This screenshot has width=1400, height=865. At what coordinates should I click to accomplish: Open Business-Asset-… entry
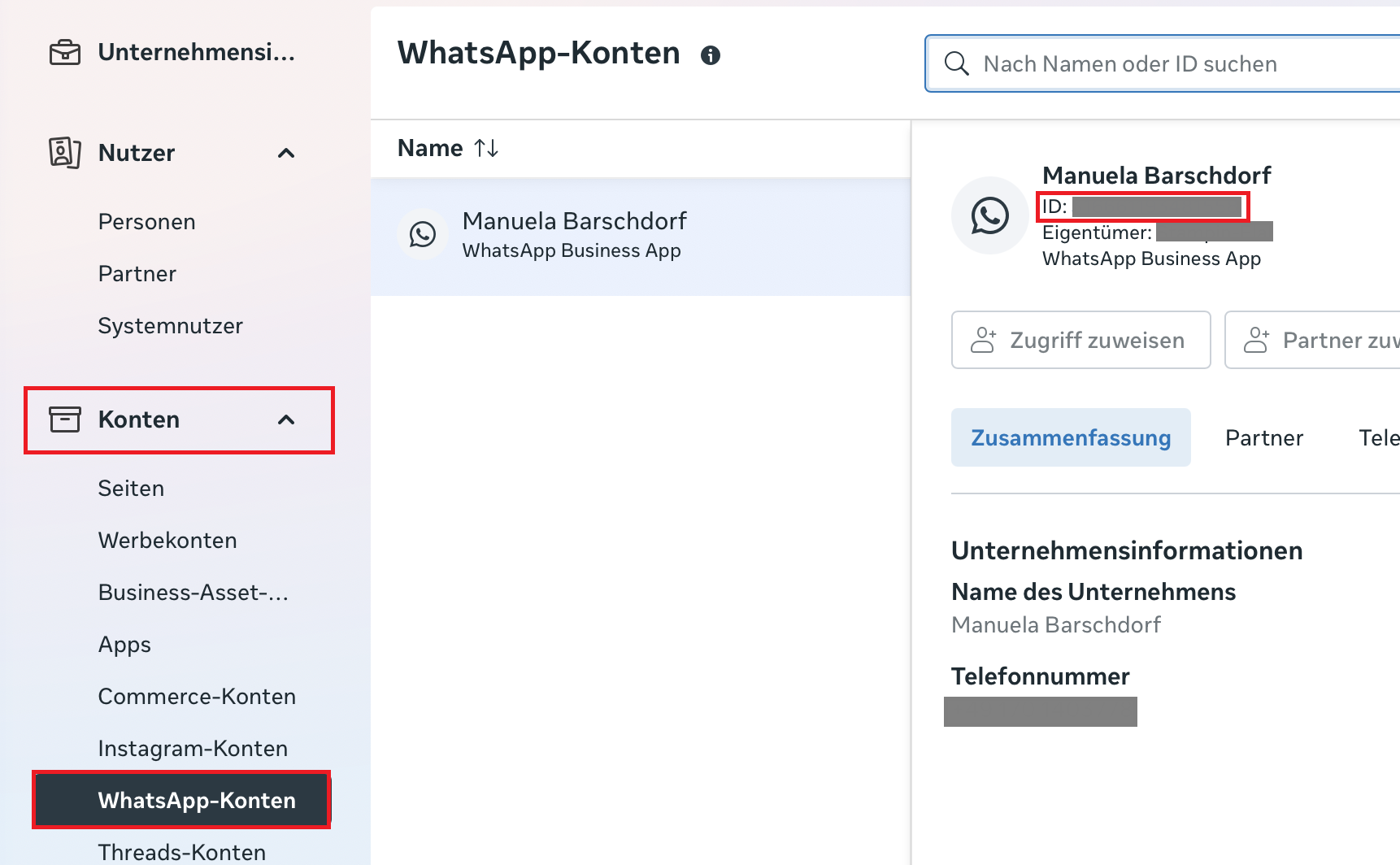click(193, 593)
